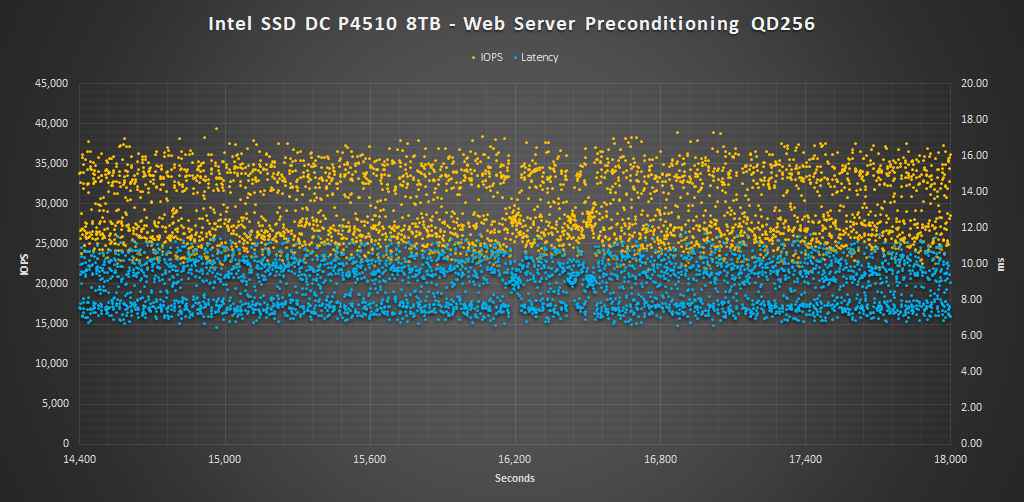Click the x-axis label 15,600
This screenshot has height=502, width=1024.
[370, 458]
